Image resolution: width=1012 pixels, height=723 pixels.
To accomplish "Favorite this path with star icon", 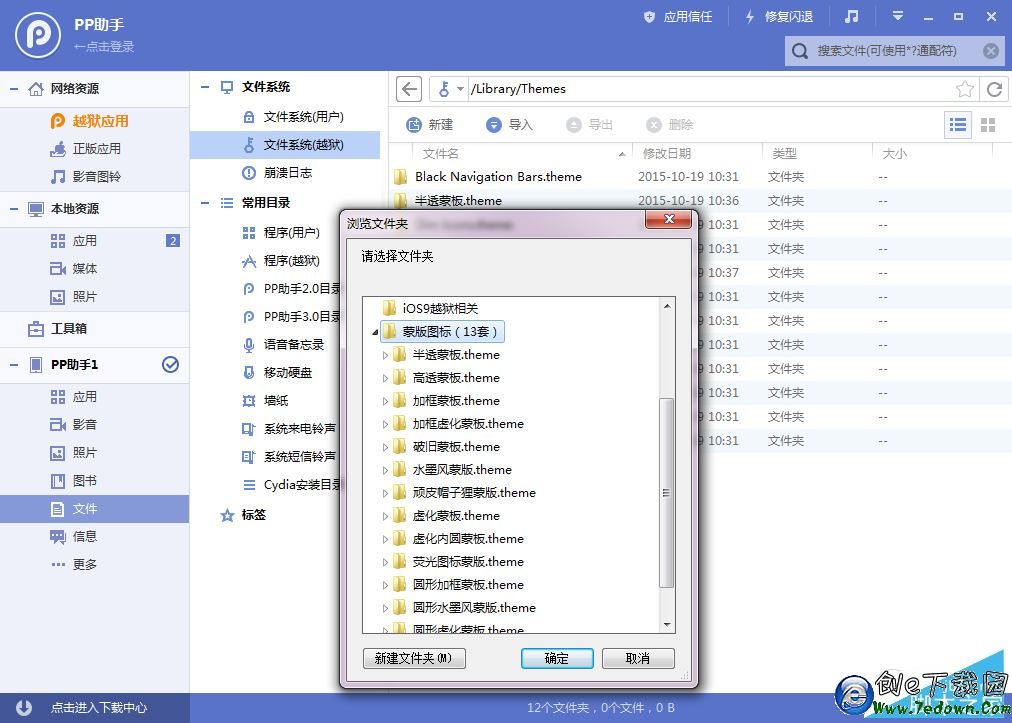I will coord(965,89).
